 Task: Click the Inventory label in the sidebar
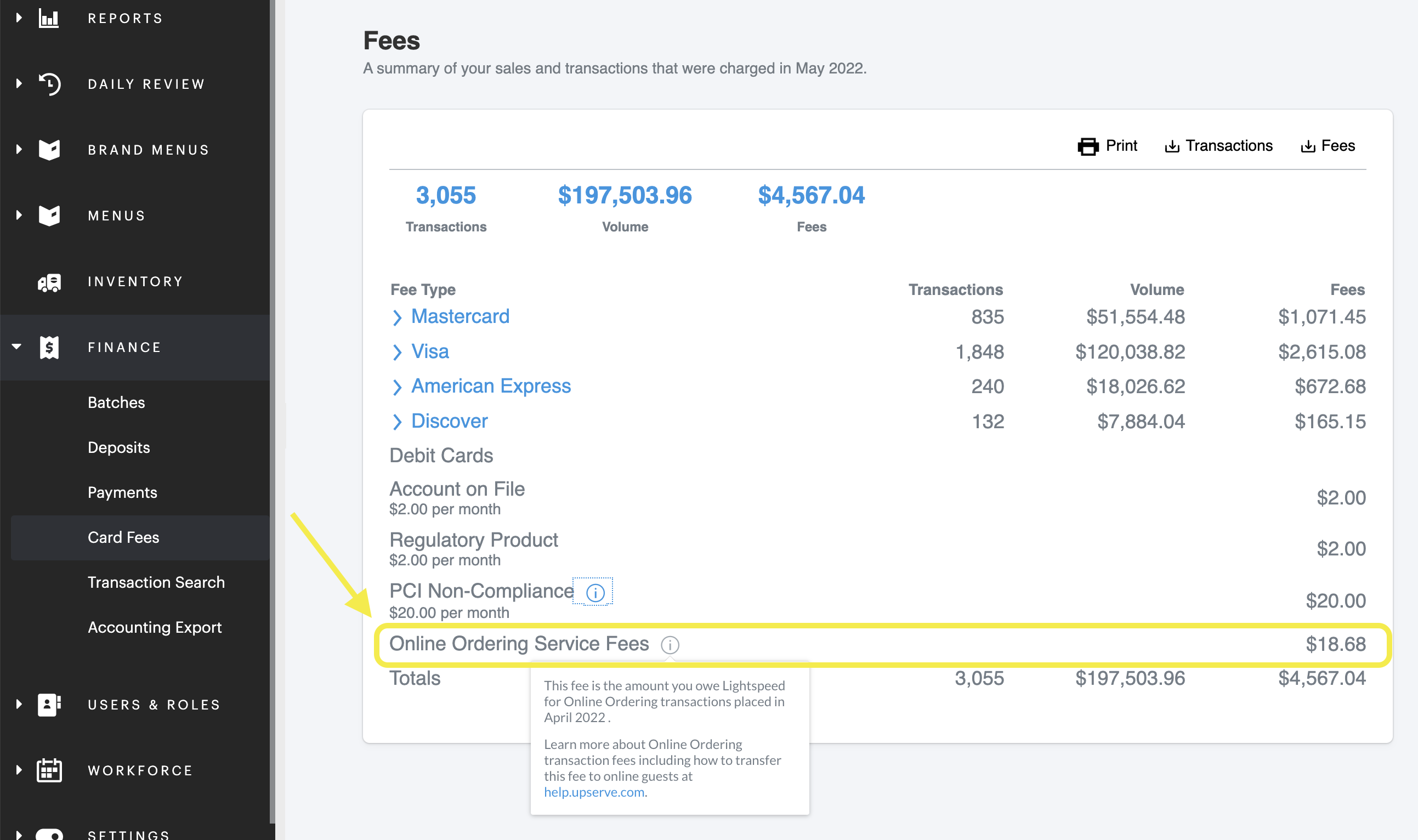(x=135, y=281)
